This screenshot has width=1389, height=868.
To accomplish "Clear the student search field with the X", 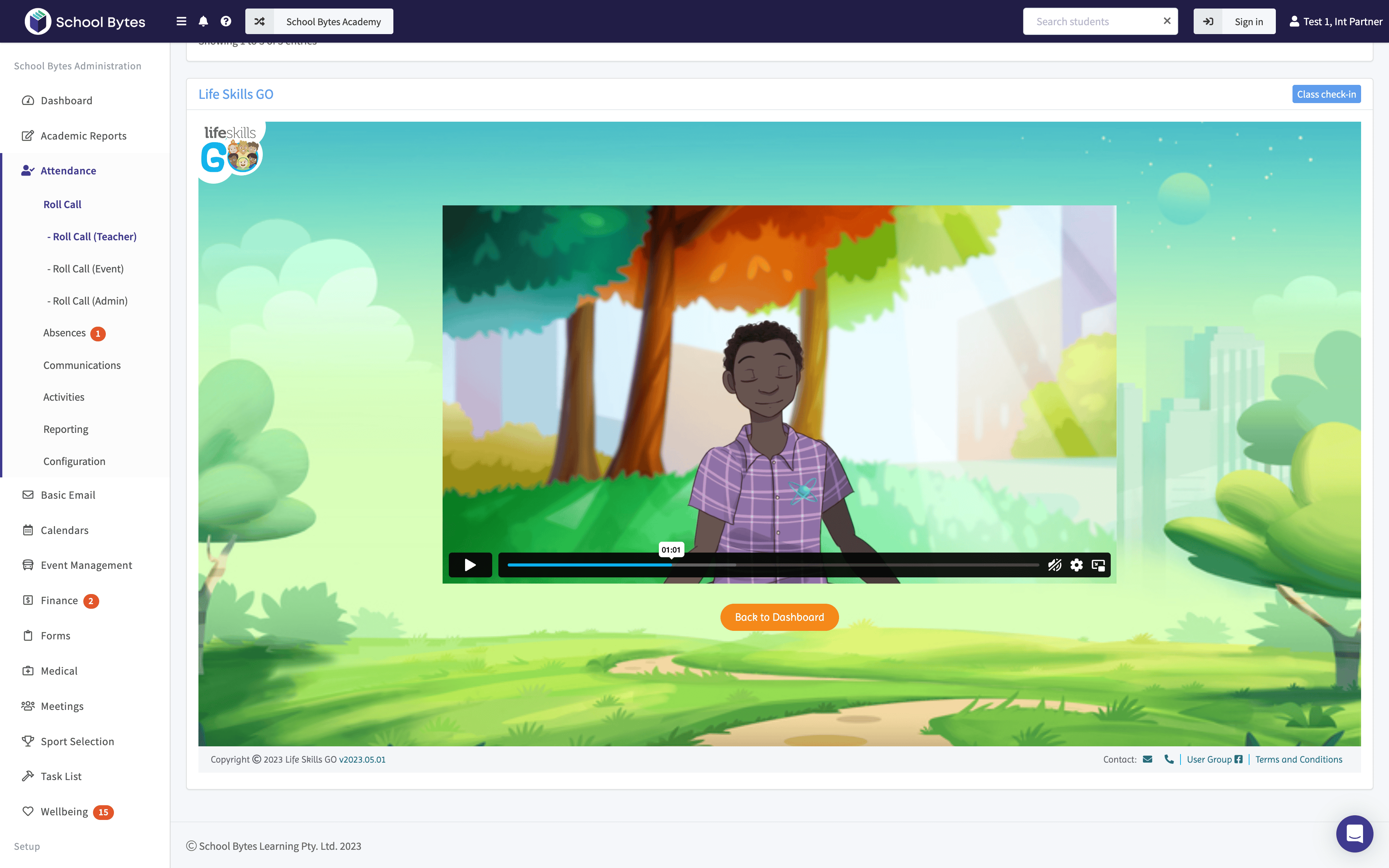I will (1167, 21).
